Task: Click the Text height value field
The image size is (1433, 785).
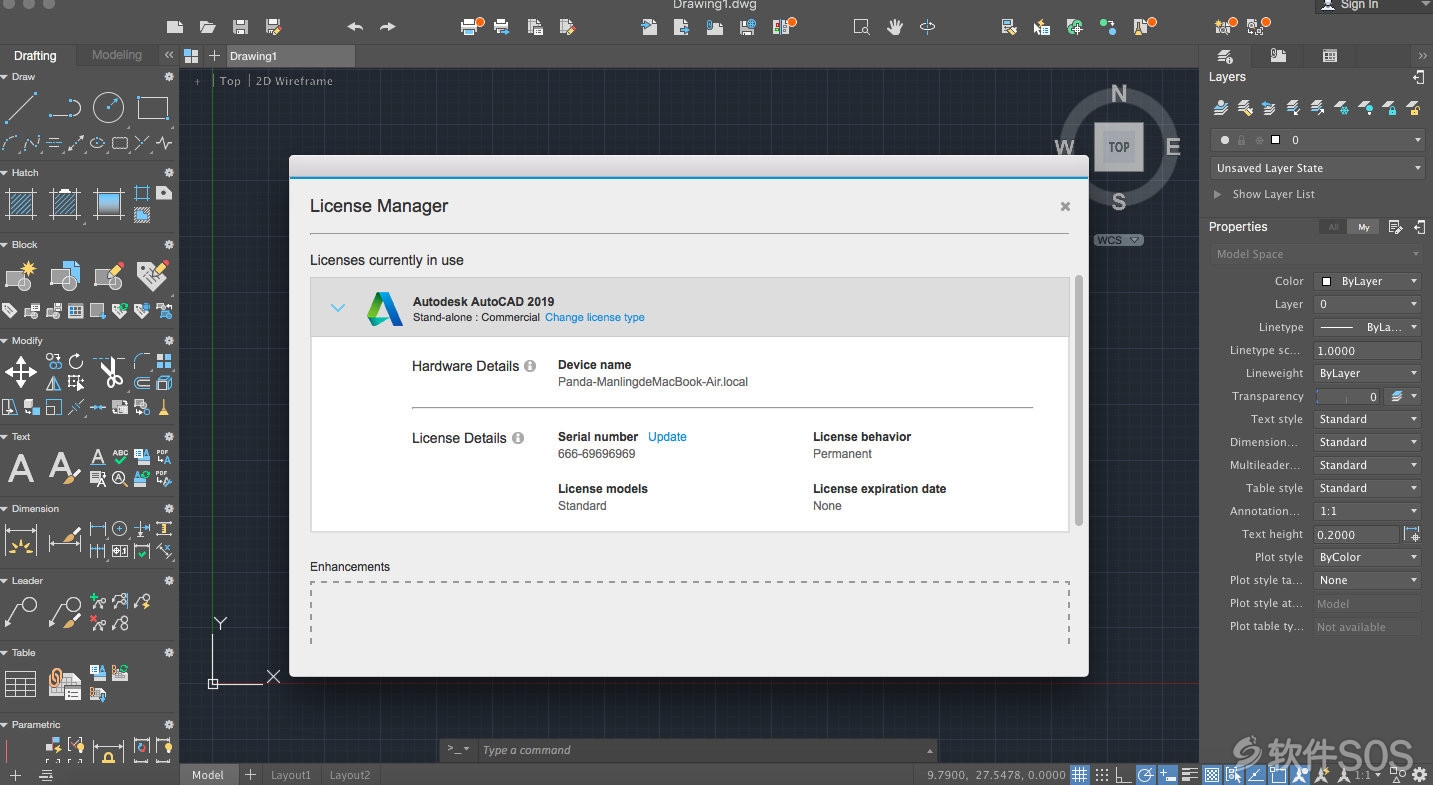Action: tap(1356, 535)
